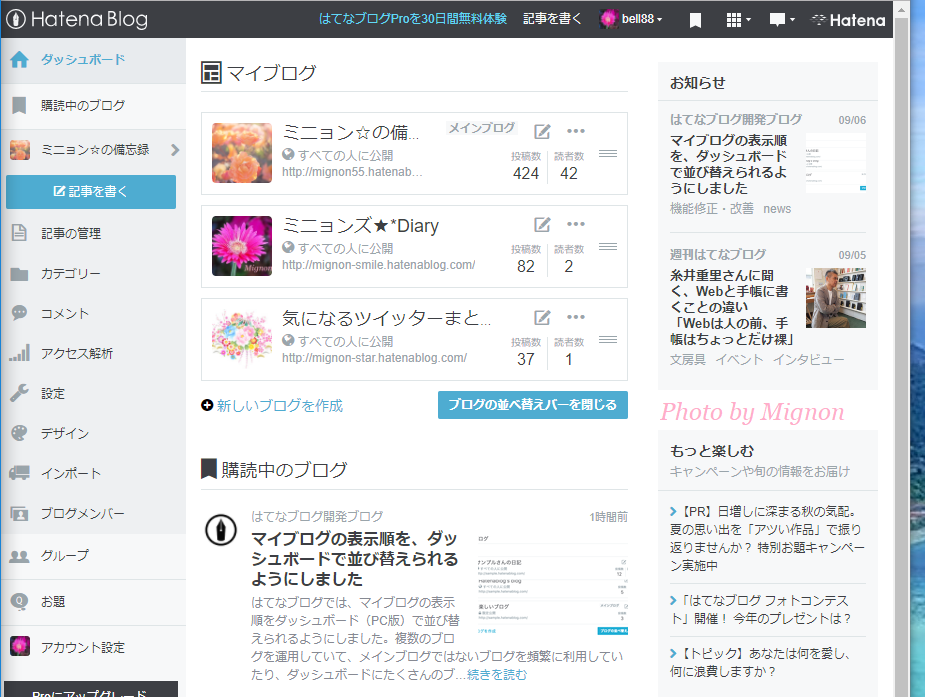Open more options for 気になるツイッターまと blog
The height and width of the screenshot is (697, 925).
click(x=576, y=317)
